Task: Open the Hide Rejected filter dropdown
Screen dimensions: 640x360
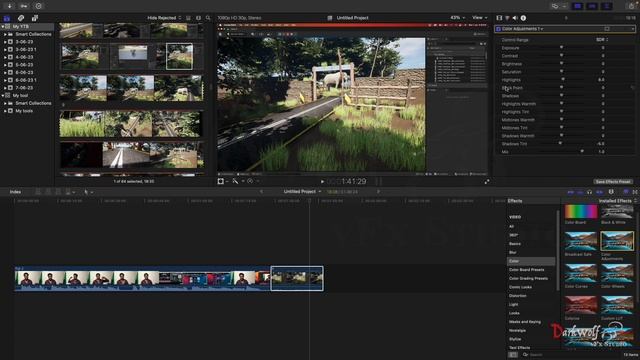Action: [x=164, y=18]
